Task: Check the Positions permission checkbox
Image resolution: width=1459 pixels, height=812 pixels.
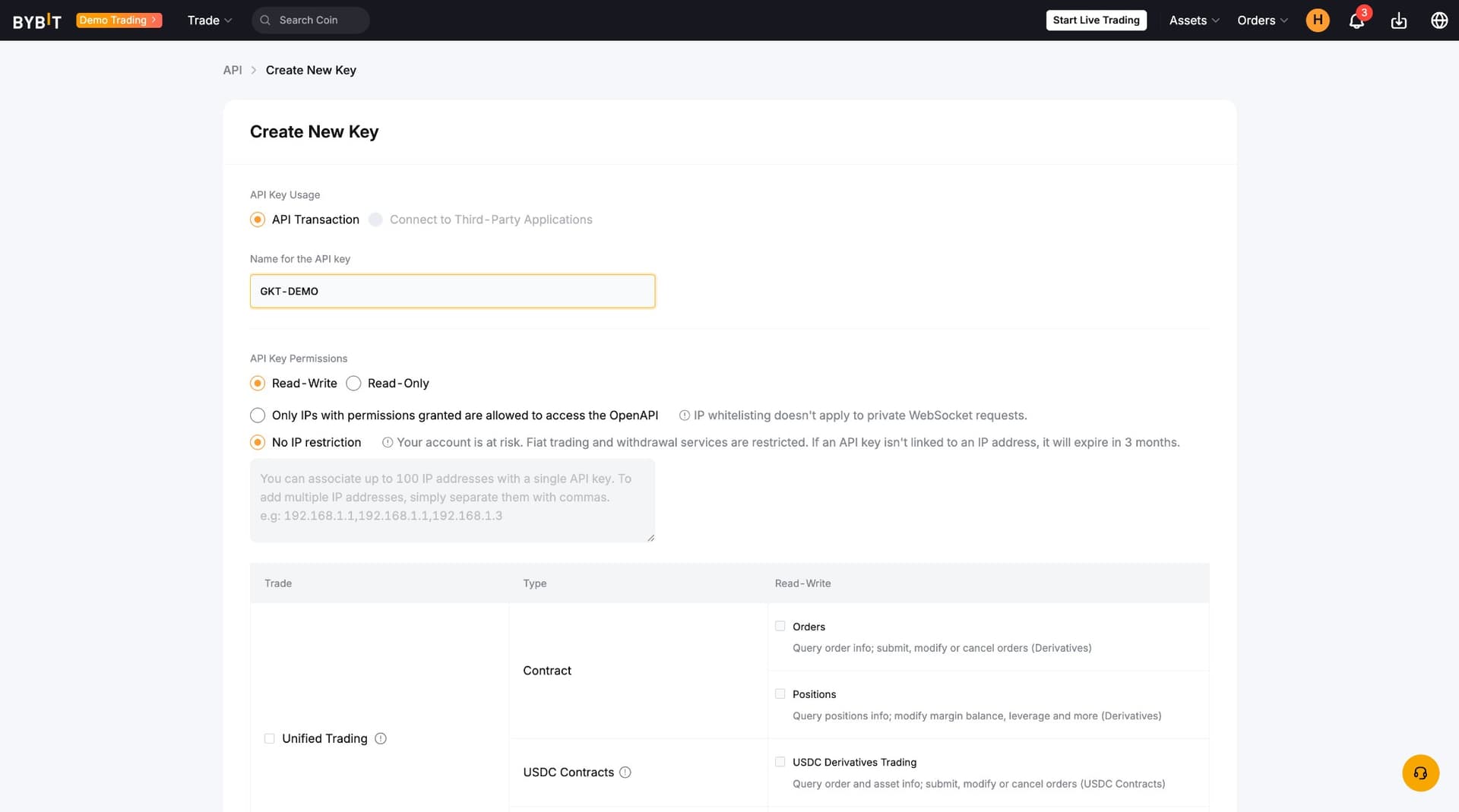Action: tap(780, 694)
